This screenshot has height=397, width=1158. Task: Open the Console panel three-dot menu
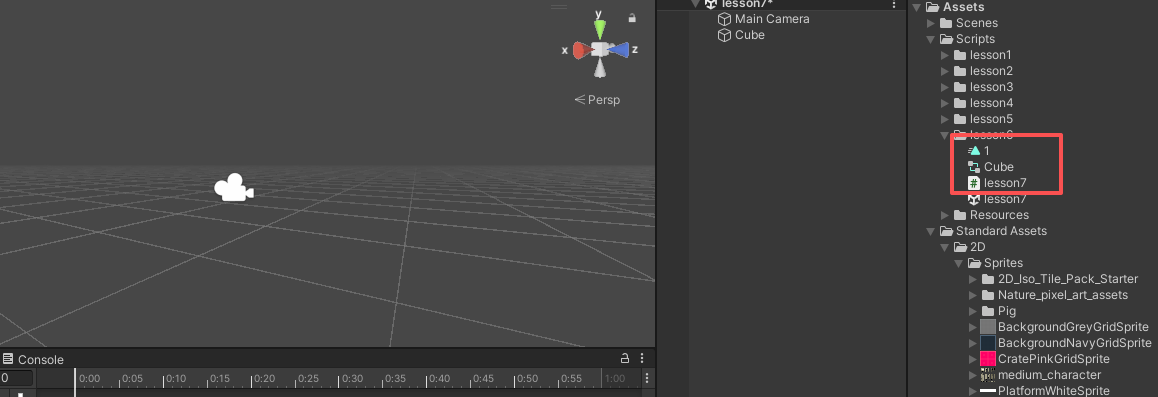[642, 359]
